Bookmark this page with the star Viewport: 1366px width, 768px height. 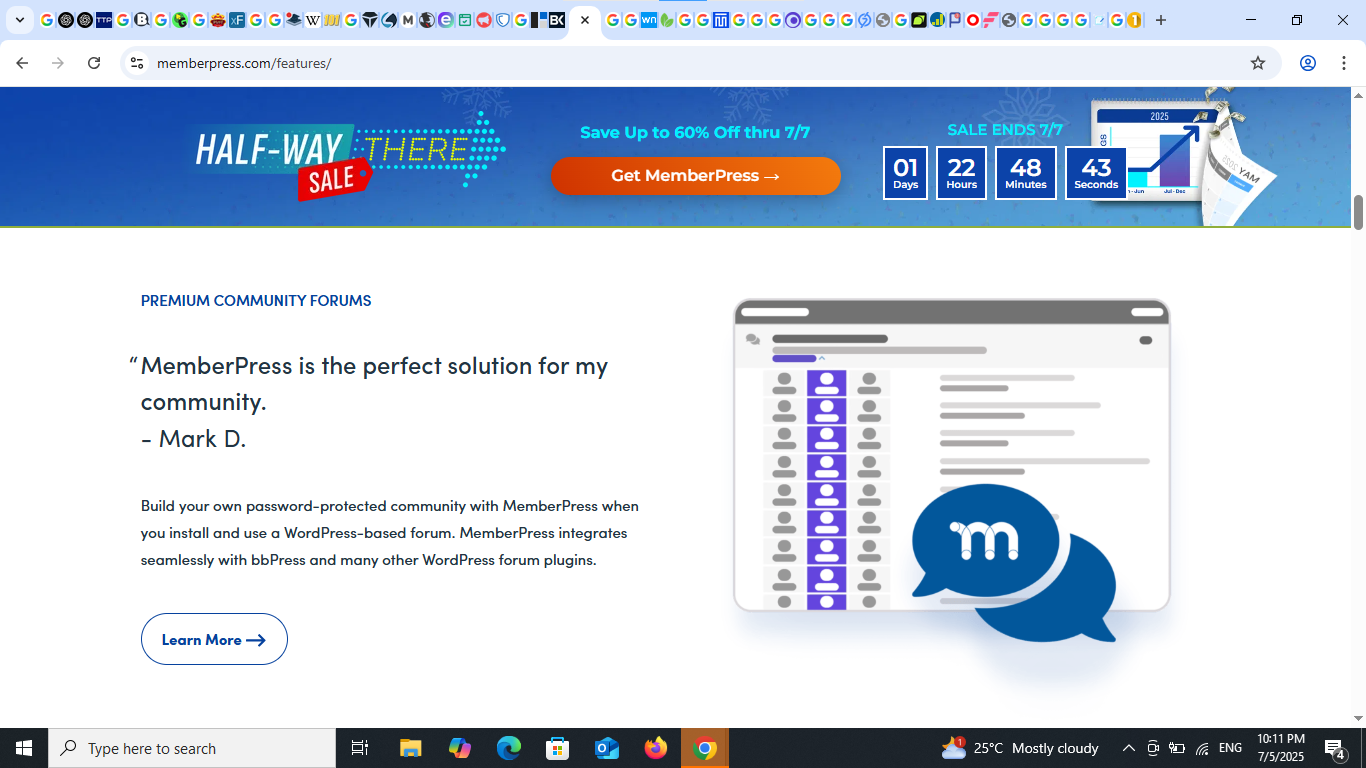pos(1258,63)
